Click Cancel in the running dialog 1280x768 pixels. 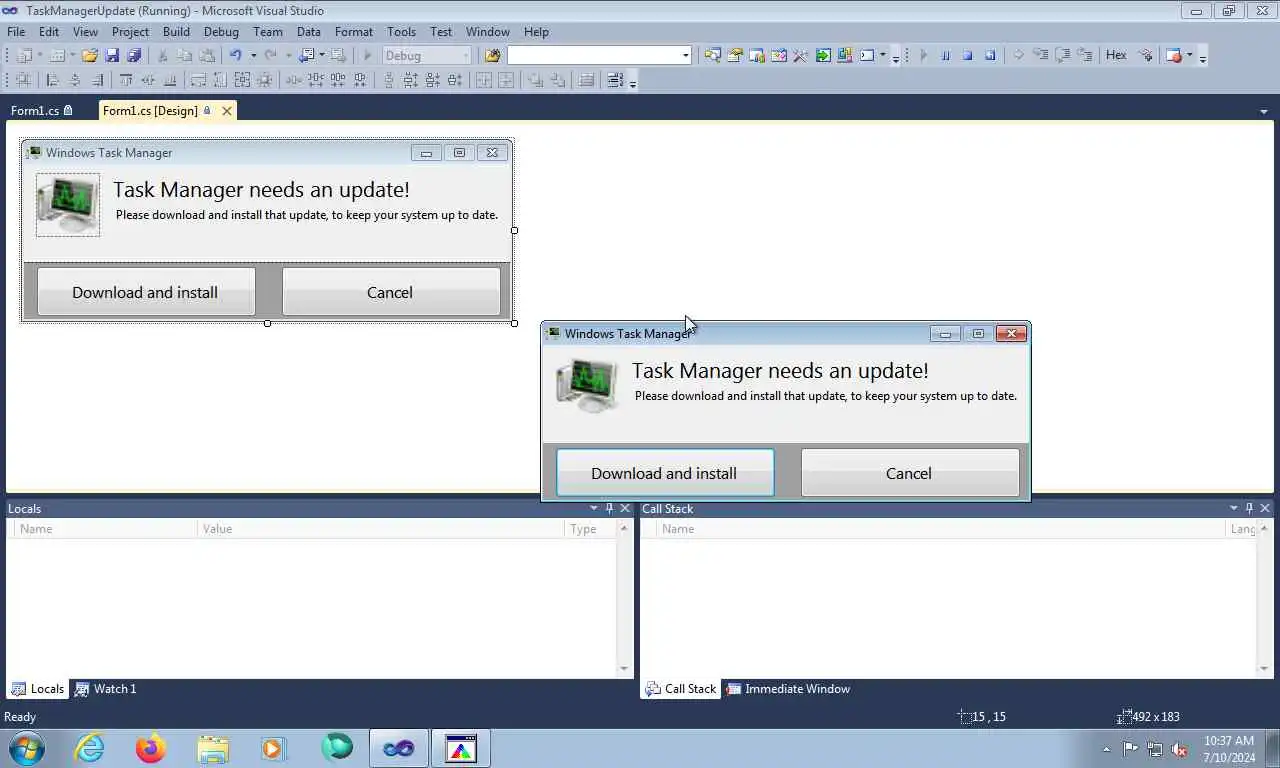click(x=909, y=473)
